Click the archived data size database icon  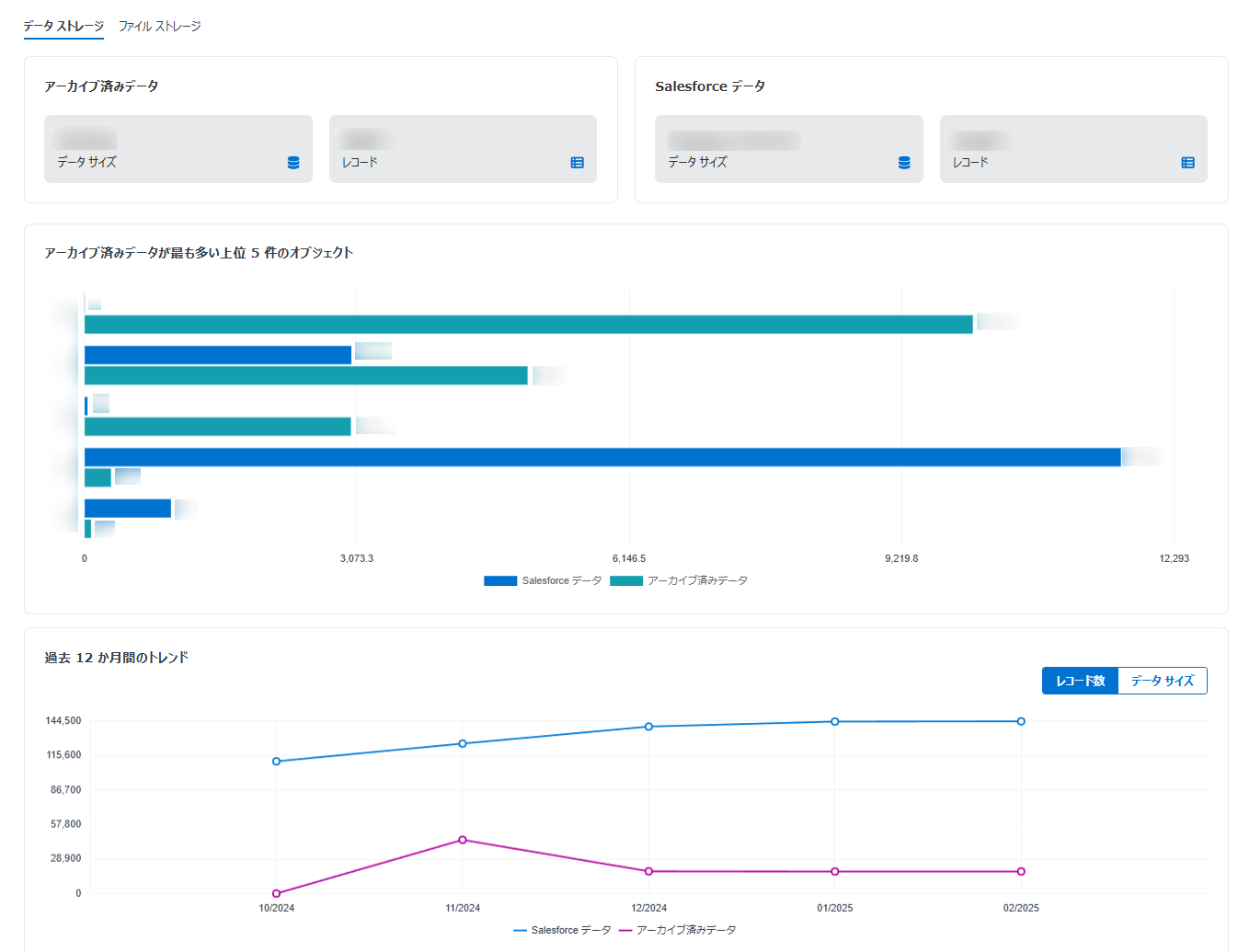coord(293,163)
